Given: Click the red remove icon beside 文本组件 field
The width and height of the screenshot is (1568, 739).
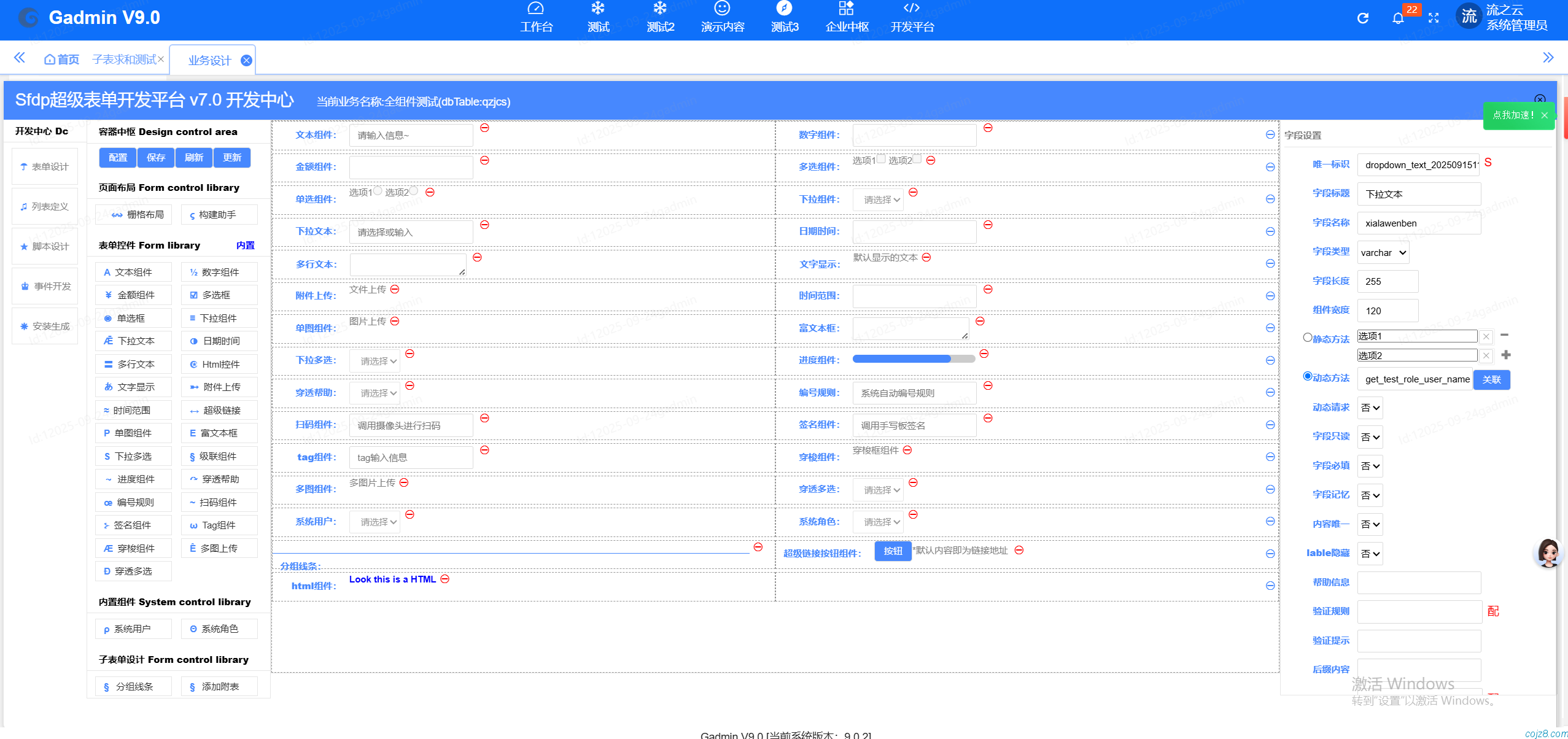Looking at the screenshot, I should click(484, 128).
